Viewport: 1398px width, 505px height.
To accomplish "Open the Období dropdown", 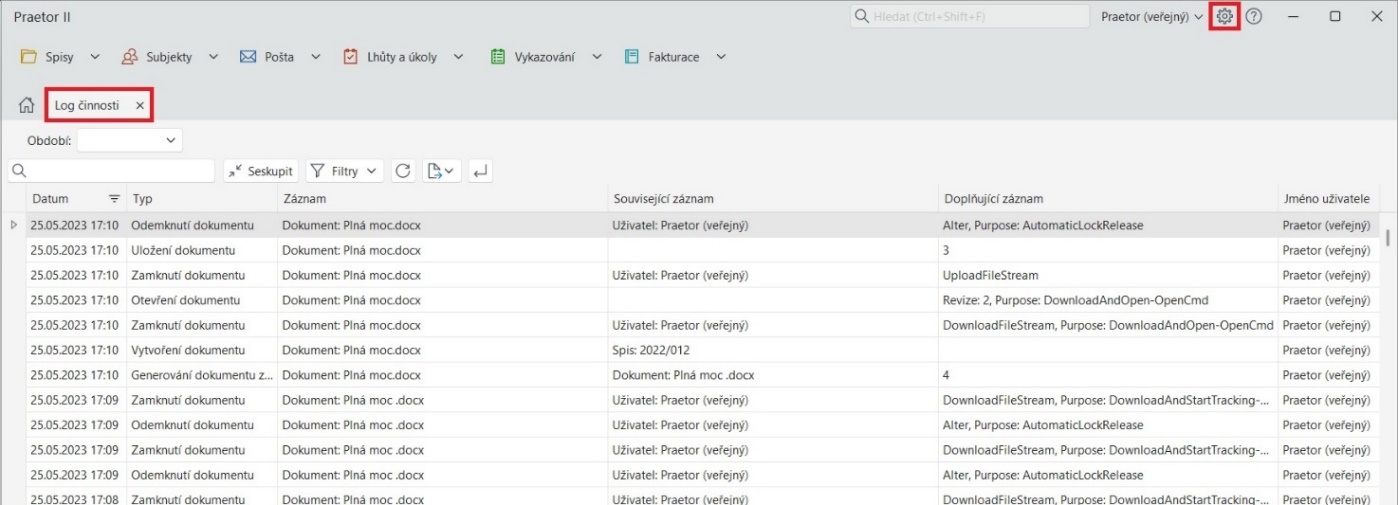I will pos(130,141).
